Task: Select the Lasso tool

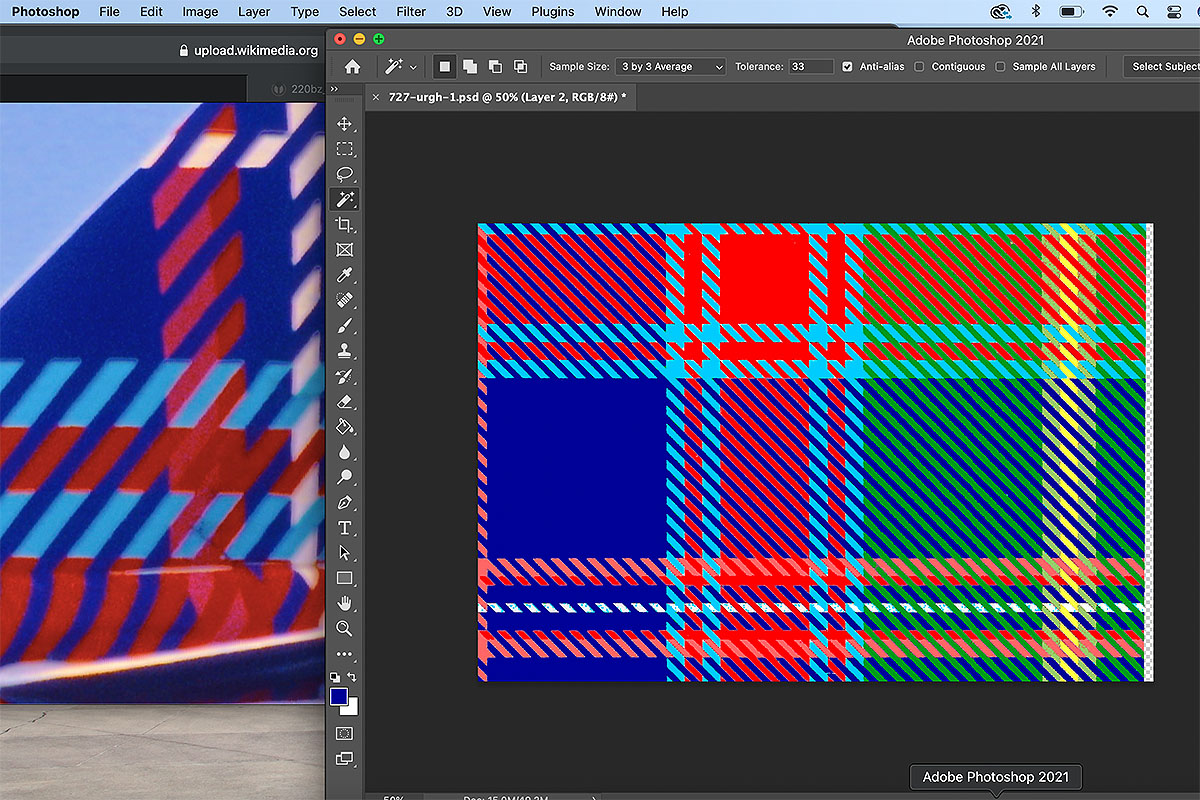Action: pos(344,174)
